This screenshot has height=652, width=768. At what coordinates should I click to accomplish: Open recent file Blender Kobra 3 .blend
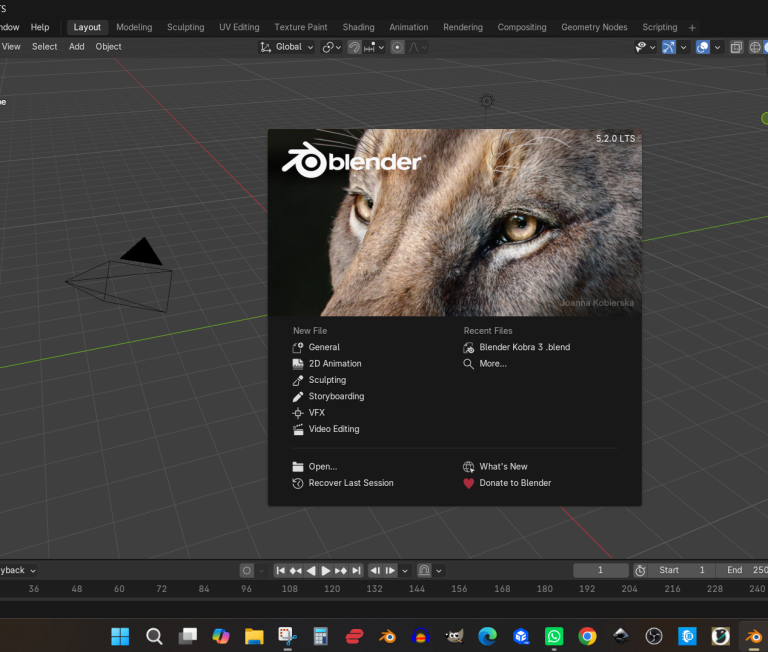[x=516, y=347]
